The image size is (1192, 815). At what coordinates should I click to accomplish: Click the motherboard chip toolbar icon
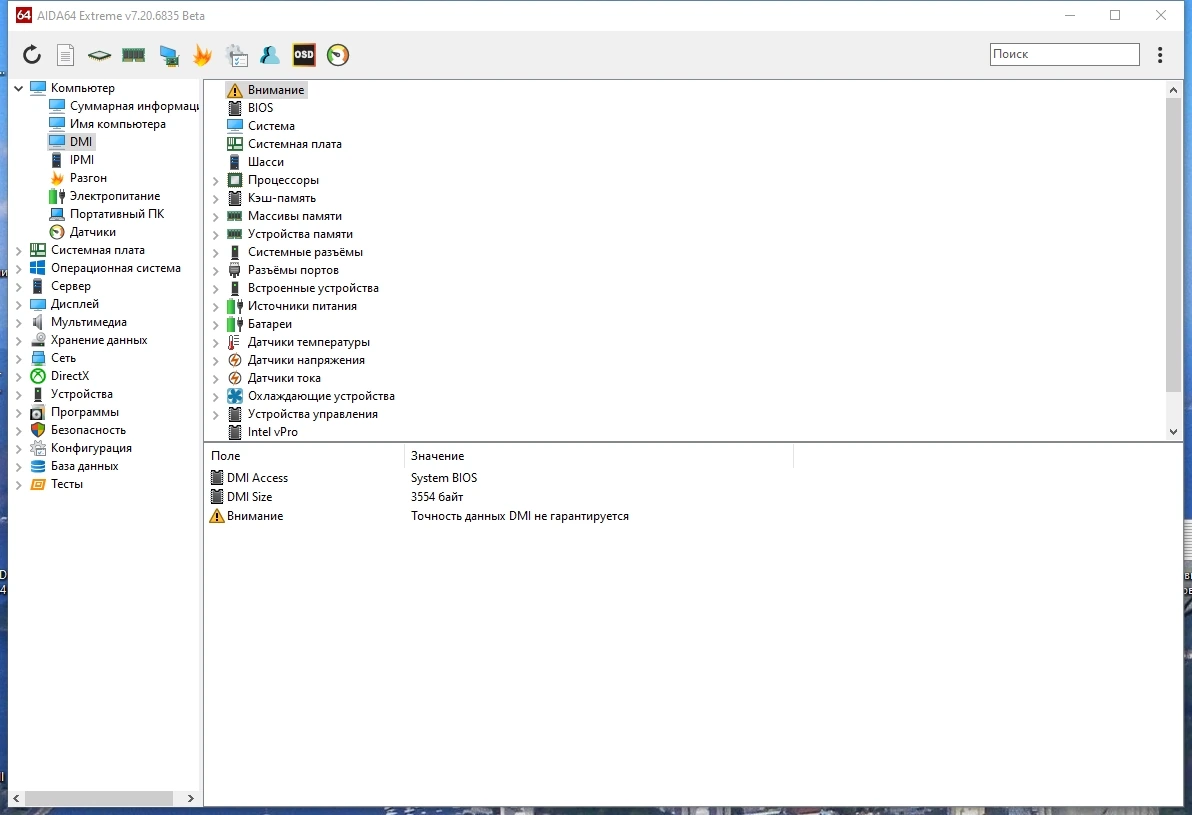point(99,55)
